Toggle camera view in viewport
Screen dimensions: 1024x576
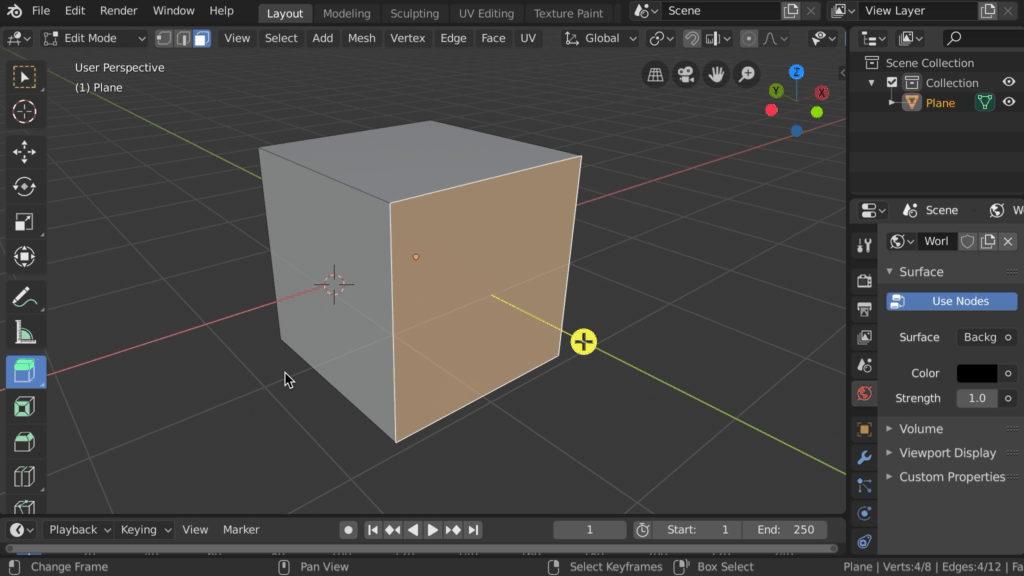click(x=685, y=74)
